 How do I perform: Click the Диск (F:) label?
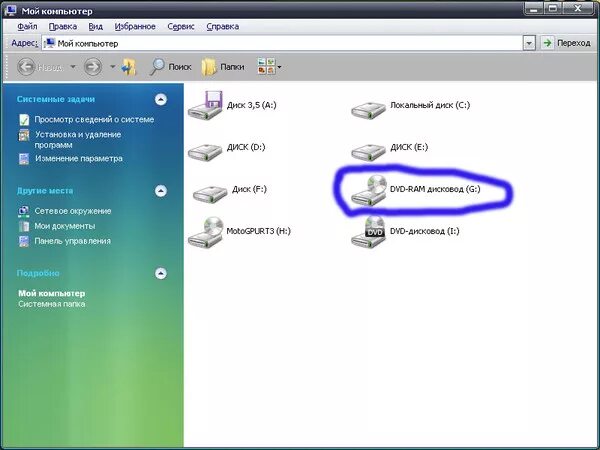pos(249,189)
